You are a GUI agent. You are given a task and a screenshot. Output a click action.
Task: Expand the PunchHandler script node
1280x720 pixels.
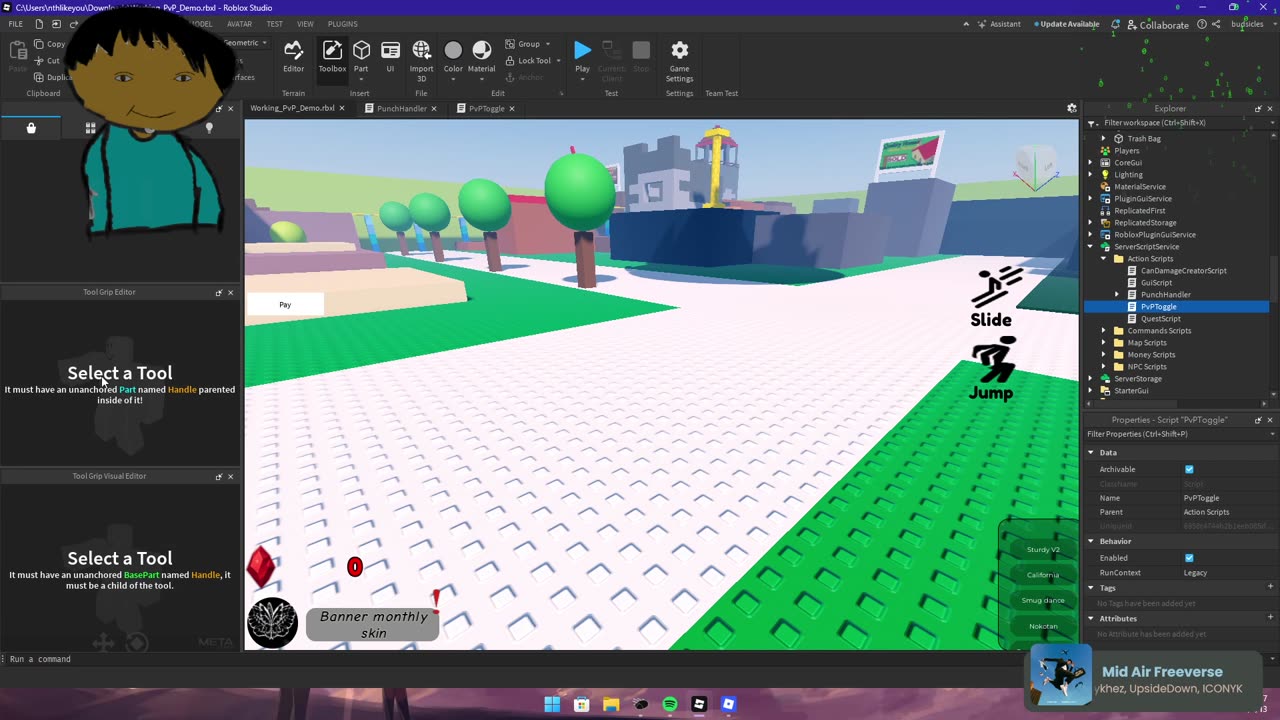pos(1117,294)
